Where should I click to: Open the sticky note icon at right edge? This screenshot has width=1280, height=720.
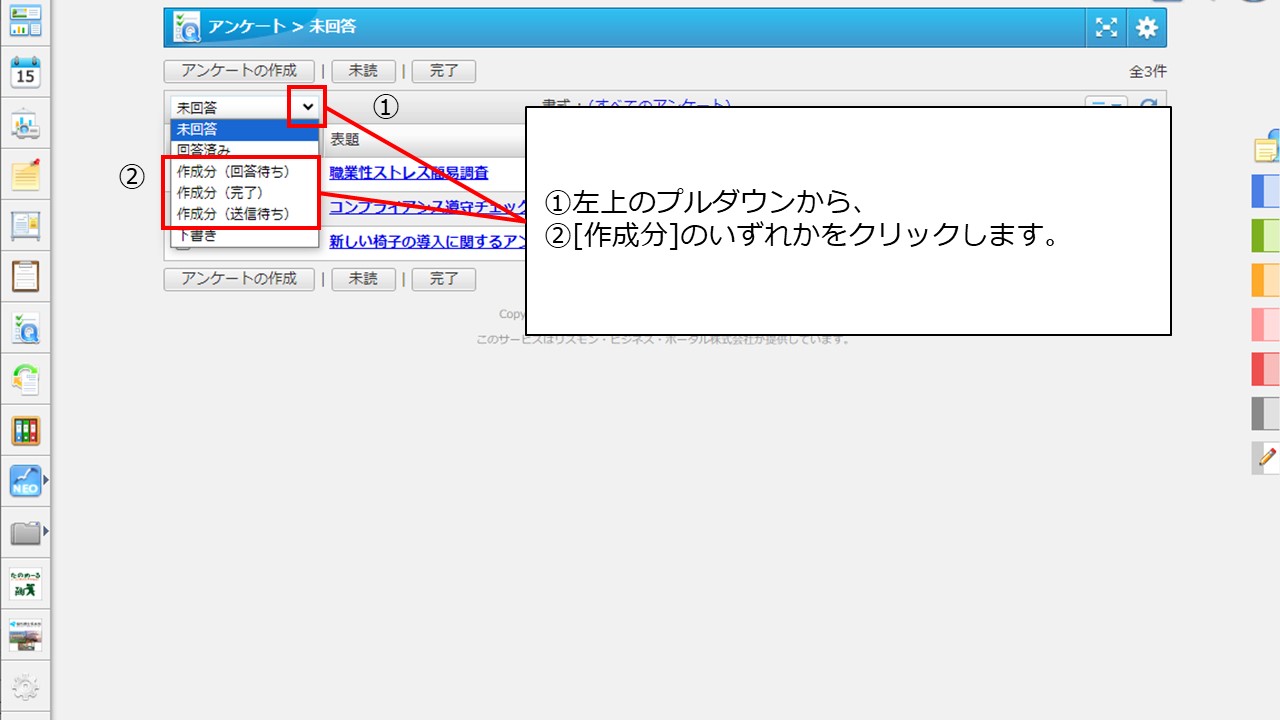tap(1267, 149)
